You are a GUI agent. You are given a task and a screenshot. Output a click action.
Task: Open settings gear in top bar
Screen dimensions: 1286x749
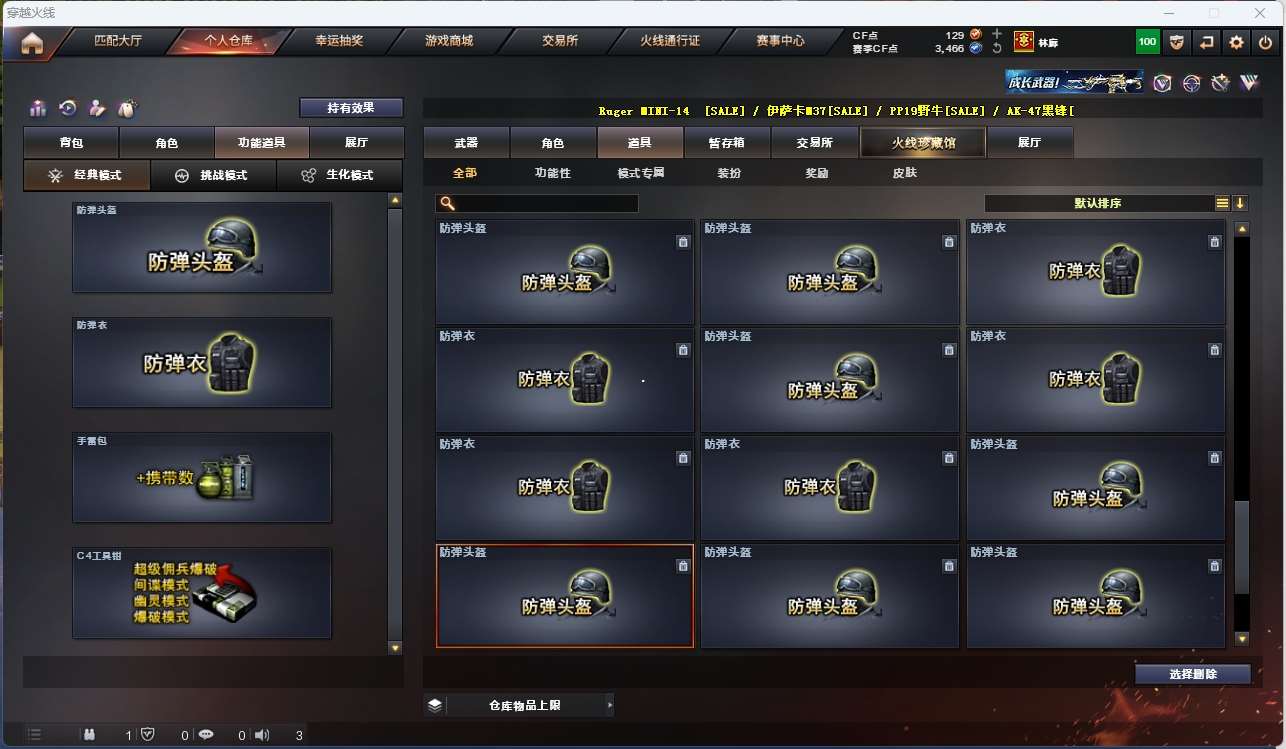click(1237, 42)
